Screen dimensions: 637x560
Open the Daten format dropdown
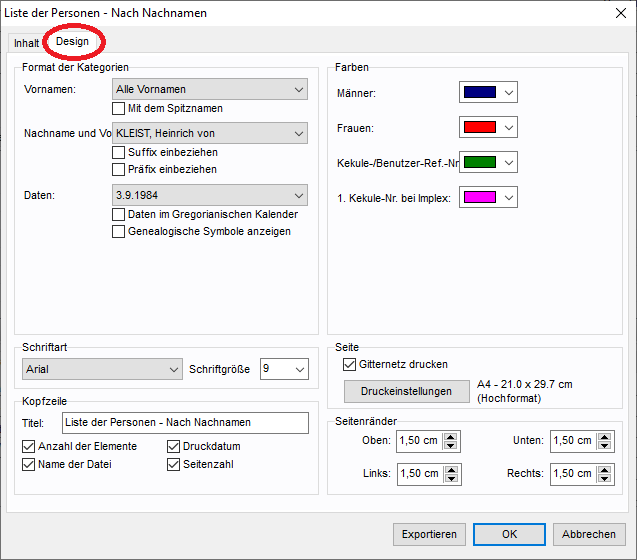pyautogui.click(x=209, y=195)
